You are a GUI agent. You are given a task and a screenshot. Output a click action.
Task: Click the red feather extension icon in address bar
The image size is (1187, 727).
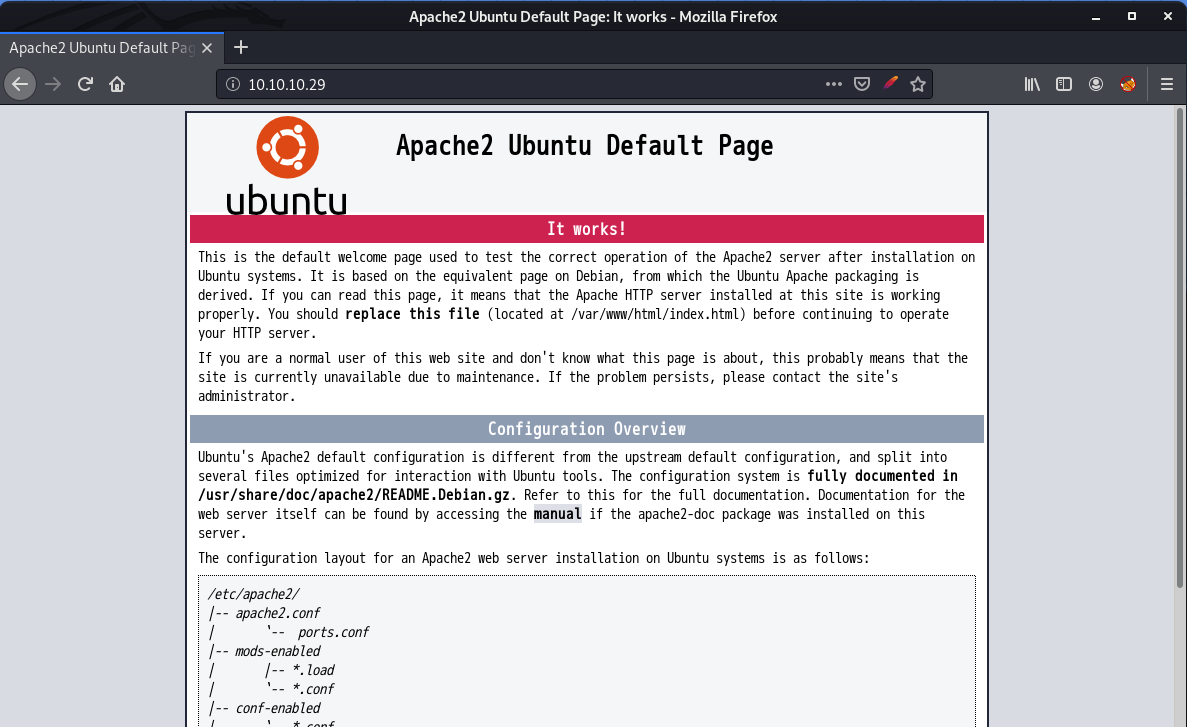pyautogui.click(x=890, y=83)
